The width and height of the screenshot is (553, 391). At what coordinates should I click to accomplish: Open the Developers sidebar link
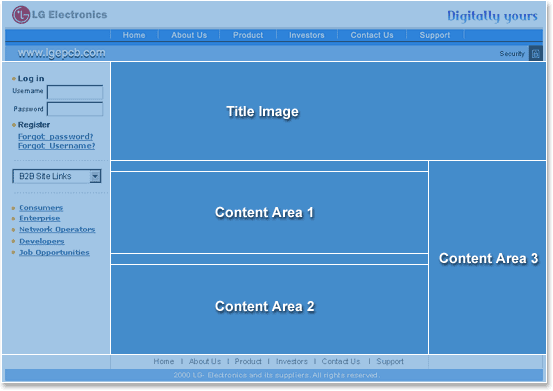pyautogui.click(x=42, y=242)
